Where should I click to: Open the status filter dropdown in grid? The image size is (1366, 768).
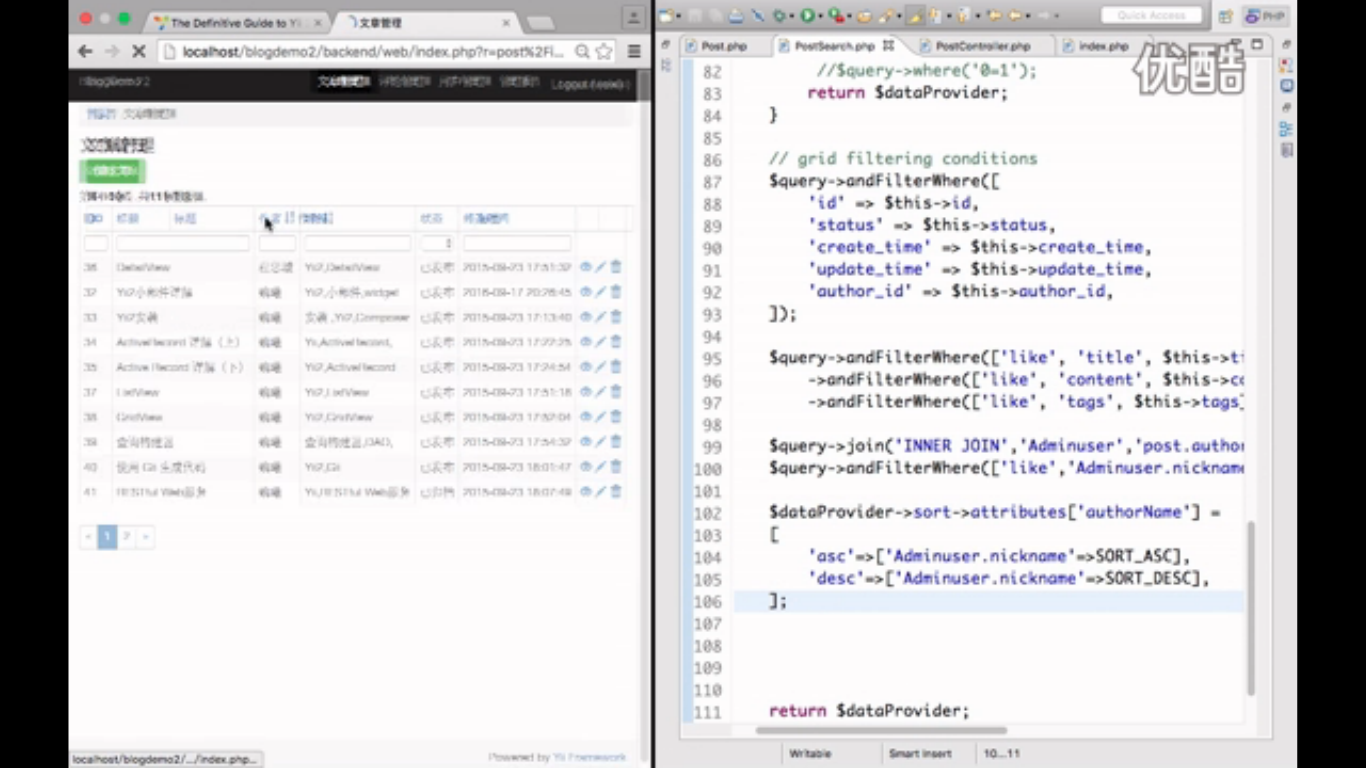point(437,243)
